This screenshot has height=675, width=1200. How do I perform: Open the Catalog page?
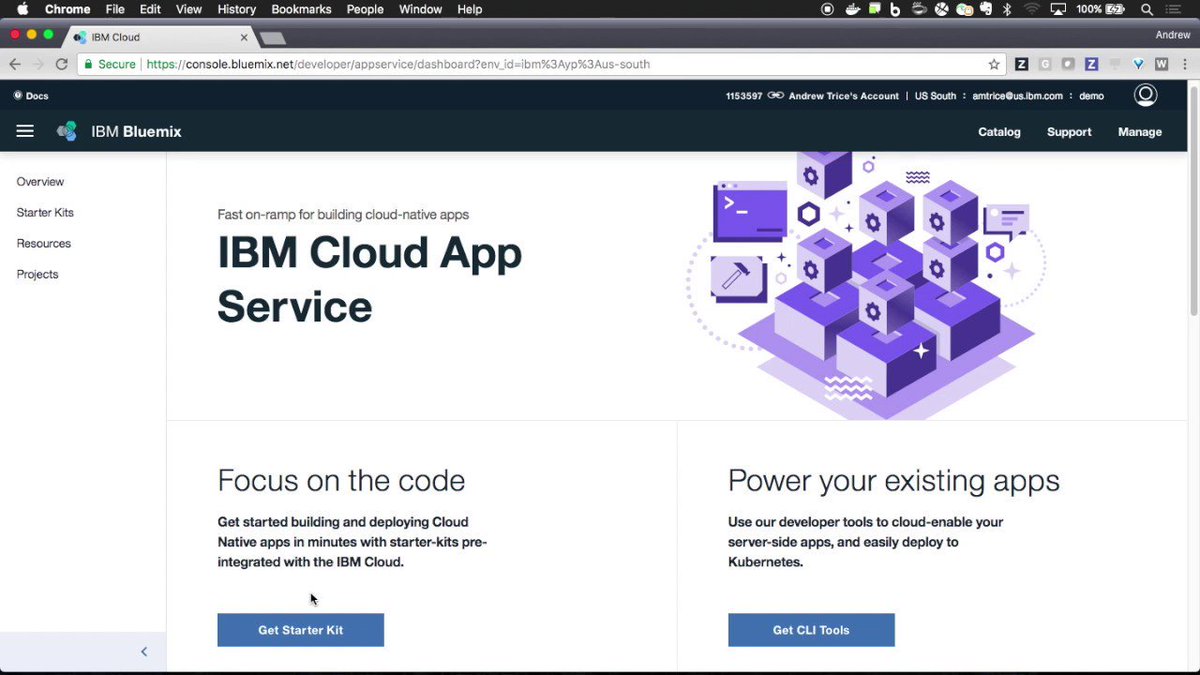[999, 132]
